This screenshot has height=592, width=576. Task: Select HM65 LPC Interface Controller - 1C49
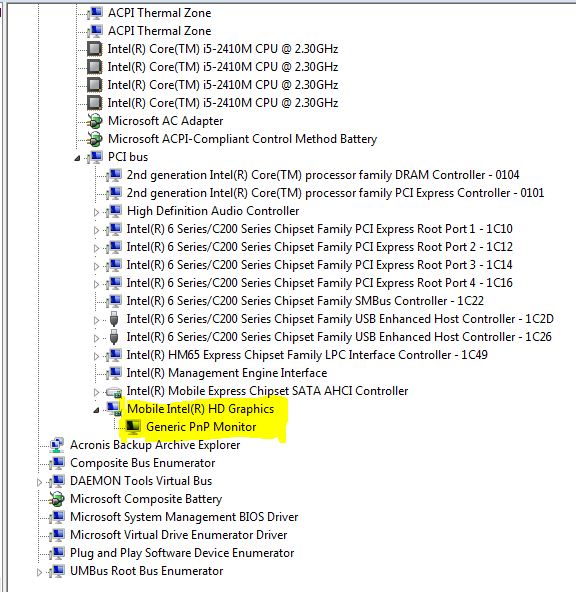(x=307, y=355)
